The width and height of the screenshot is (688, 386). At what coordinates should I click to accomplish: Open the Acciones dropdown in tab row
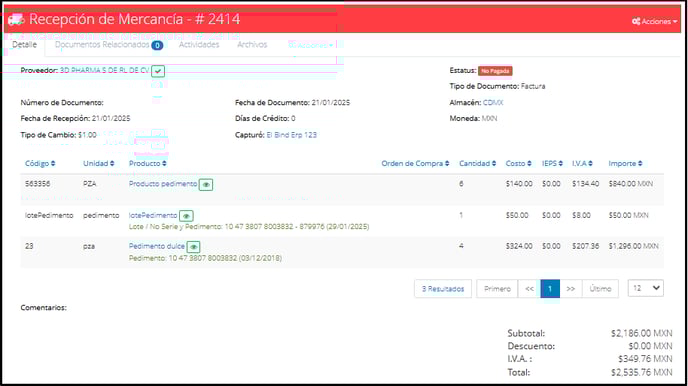311,45
